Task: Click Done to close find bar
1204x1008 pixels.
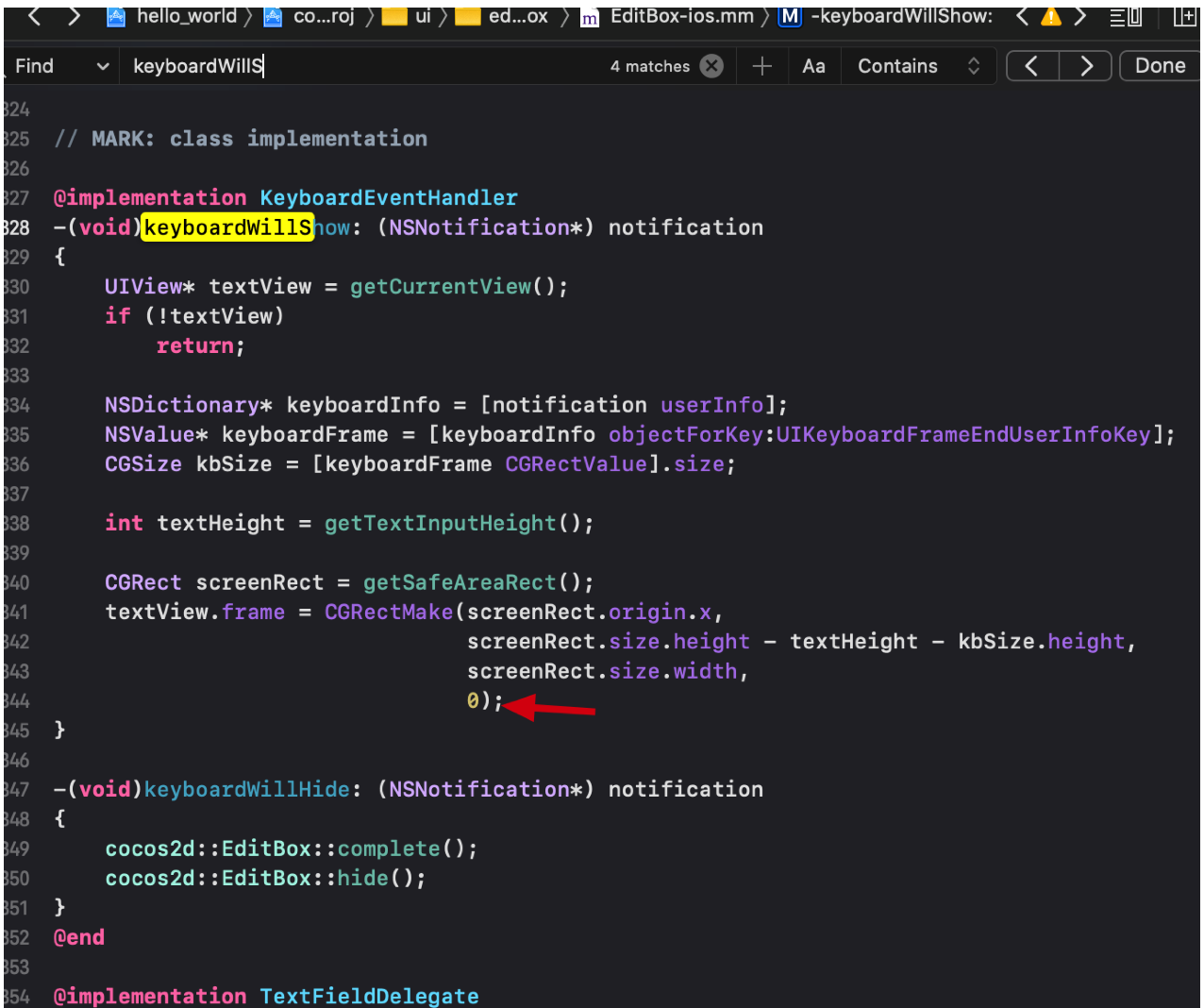Action: (1160, 66)
